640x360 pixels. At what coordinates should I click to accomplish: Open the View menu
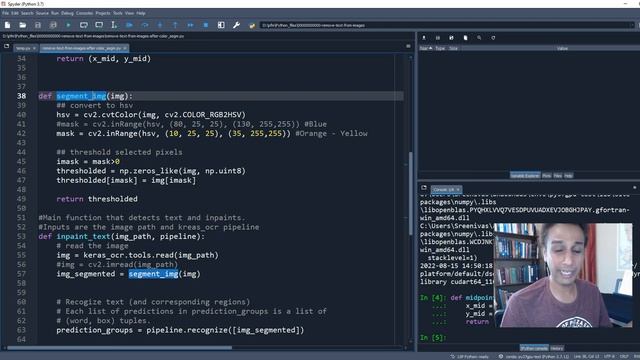click(129, 13)
